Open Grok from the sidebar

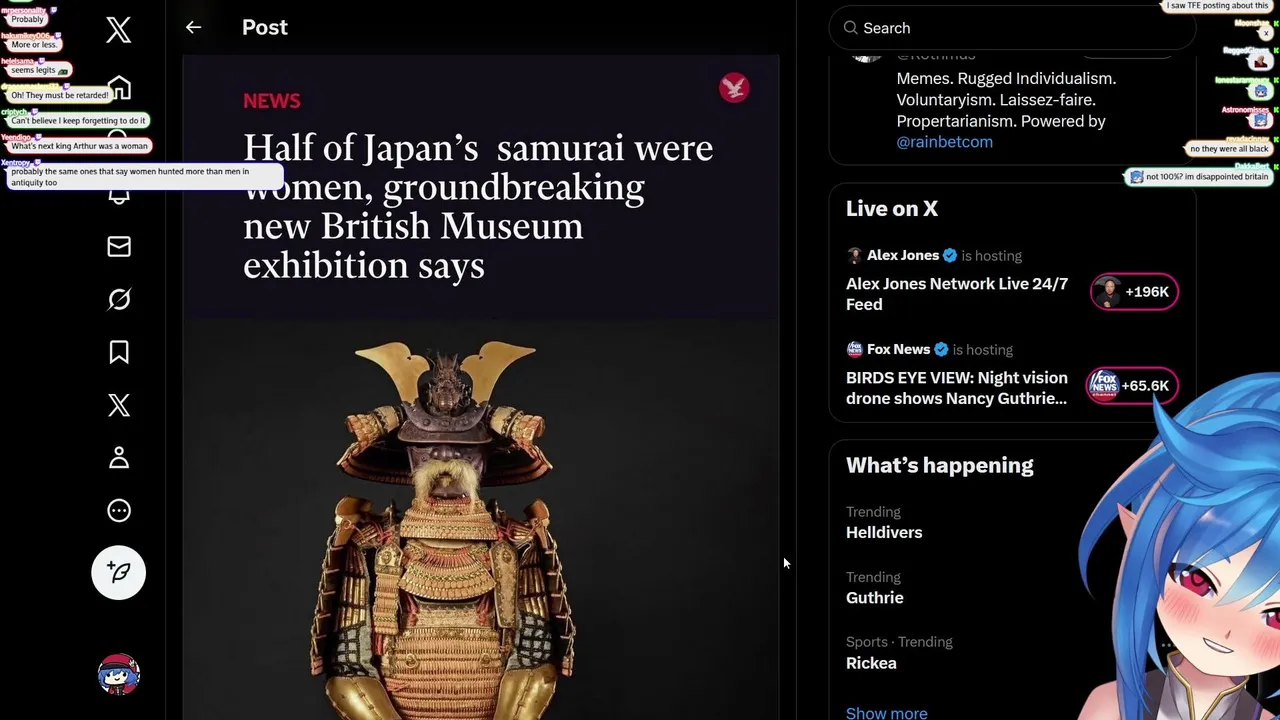click(119, 299)
